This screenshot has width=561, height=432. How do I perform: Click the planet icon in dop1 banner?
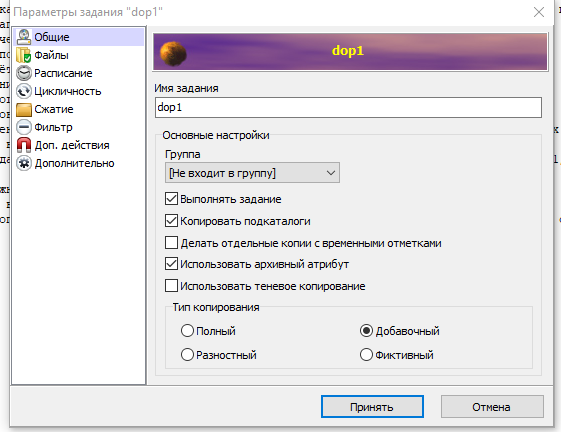click(173, 54)
